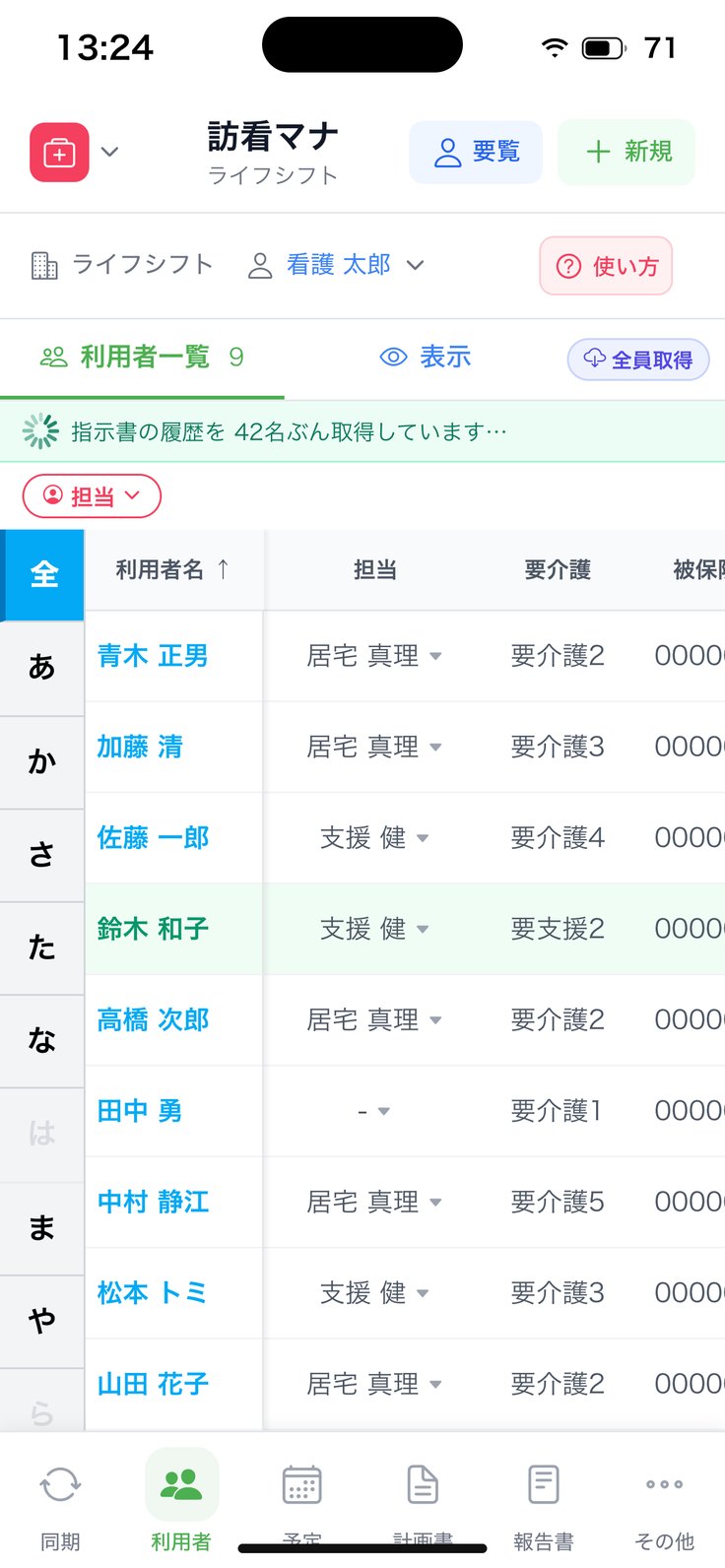Screen dimensions: 725x1568
Task: Open user 松本 トミ
Action: coord(153,1292)
